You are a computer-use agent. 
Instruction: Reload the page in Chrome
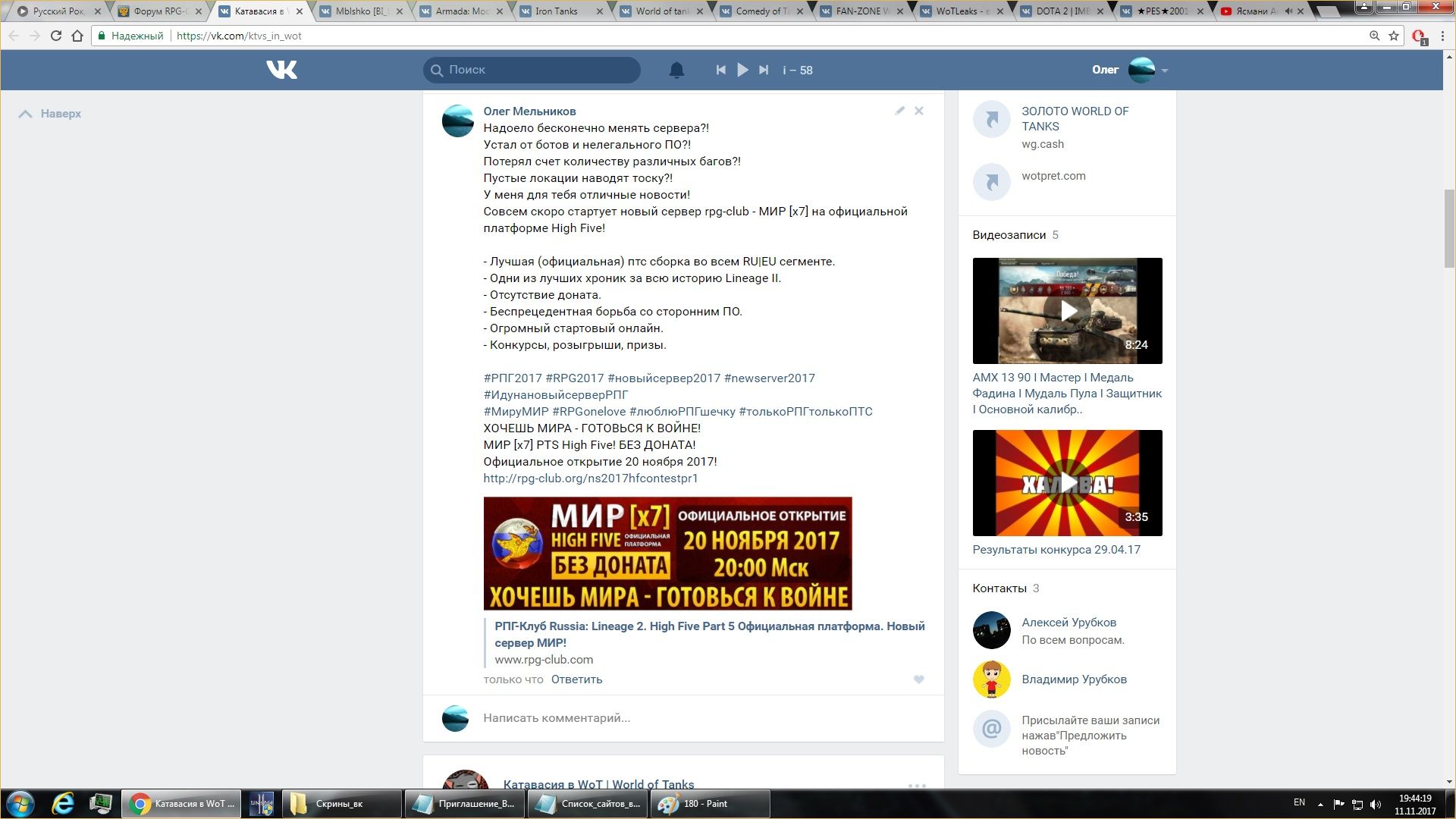click(x=55, y=36)
